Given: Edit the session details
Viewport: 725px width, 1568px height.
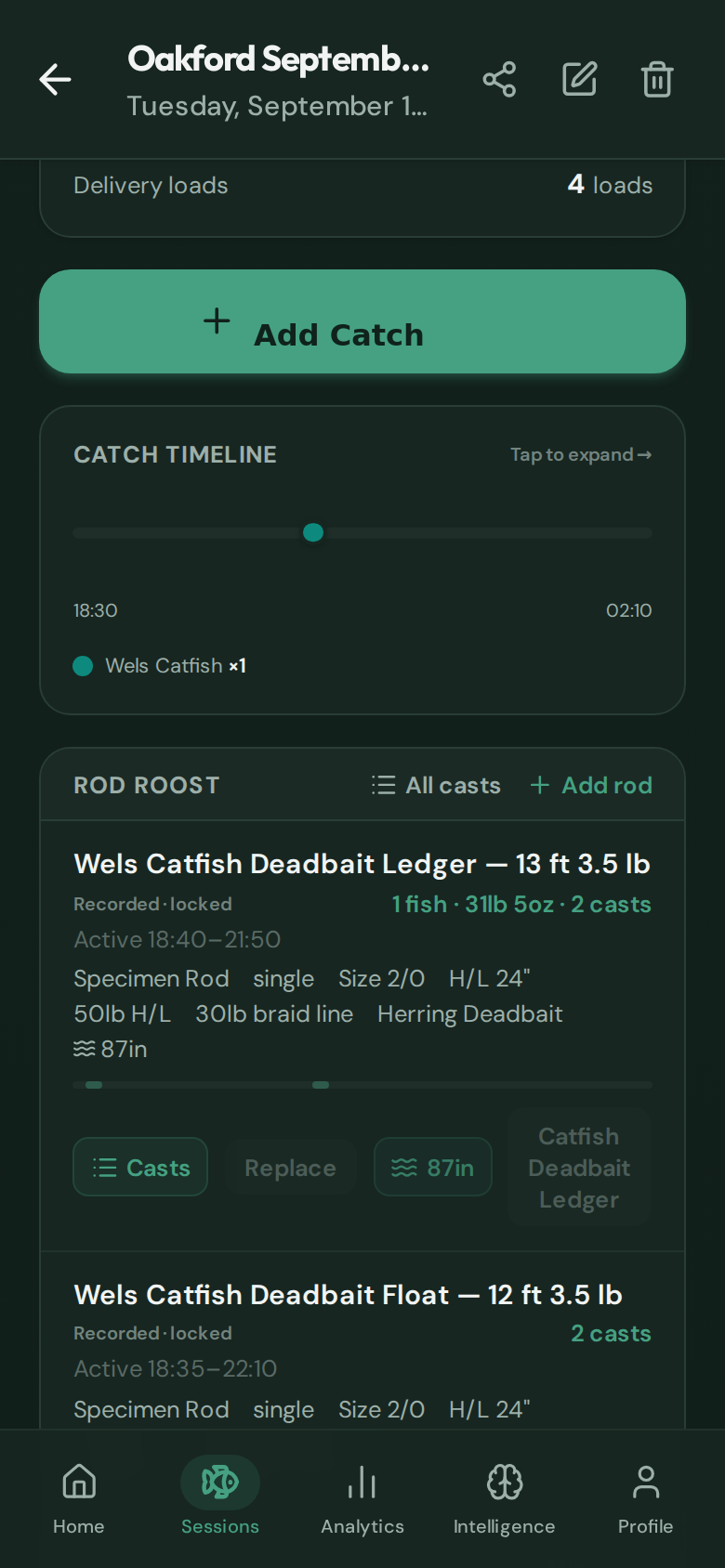Looking at the screenshot, I should click(x=579, y=80).
